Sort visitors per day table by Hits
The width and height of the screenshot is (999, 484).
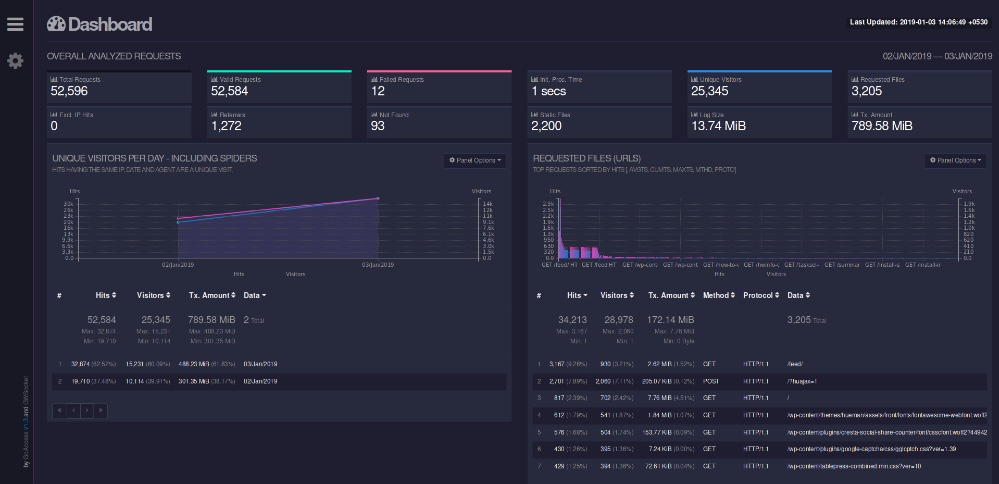[x=105, y=296]
